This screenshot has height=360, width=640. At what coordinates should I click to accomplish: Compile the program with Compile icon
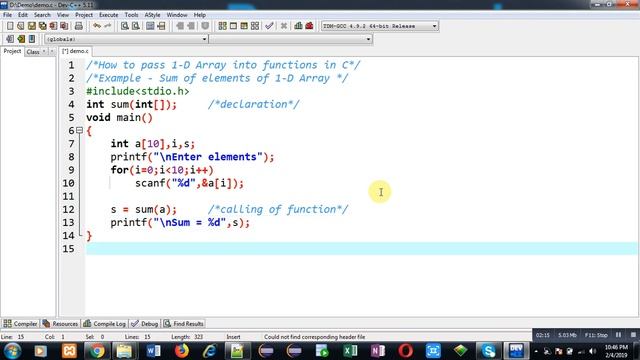pyautogui.click(x=222, y=26)
